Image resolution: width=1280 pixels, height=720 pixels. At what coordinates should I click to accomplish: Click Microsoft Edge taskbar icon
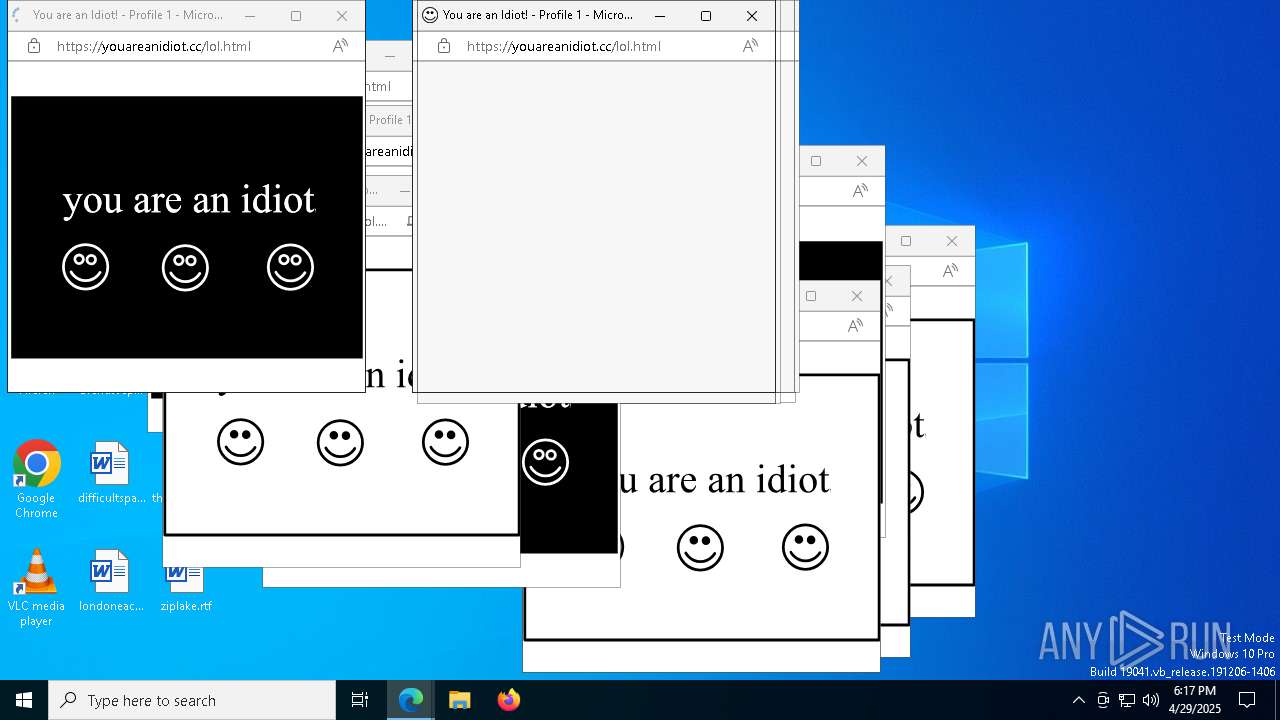coord(411,700)
